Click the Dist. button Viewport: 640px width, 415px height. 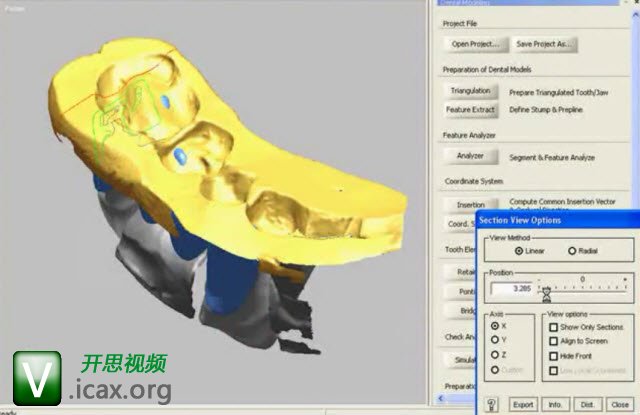[587, 404]
